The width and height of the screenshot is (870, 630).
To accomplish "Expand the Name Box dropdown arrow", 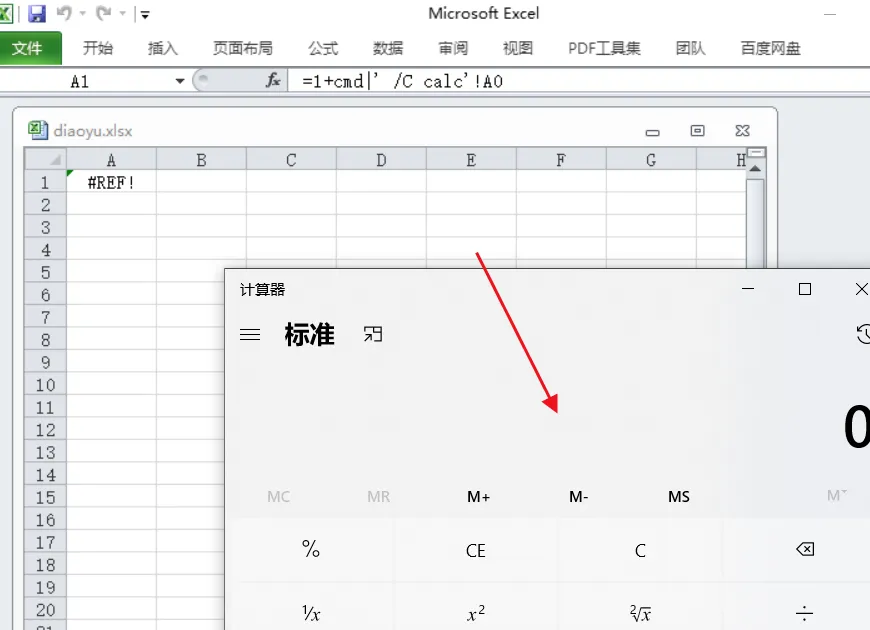I will (180, 81).
